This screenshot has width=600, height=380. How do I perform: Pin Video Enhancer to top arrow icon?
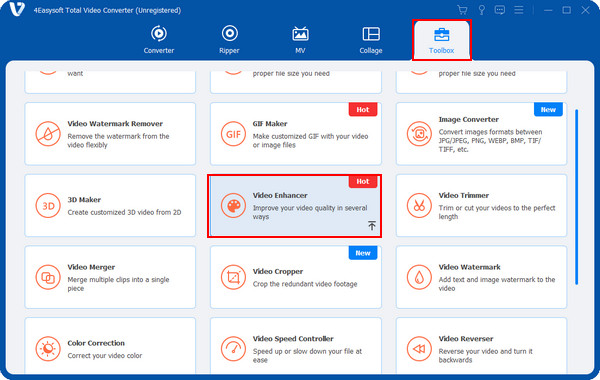click(372, 225)
